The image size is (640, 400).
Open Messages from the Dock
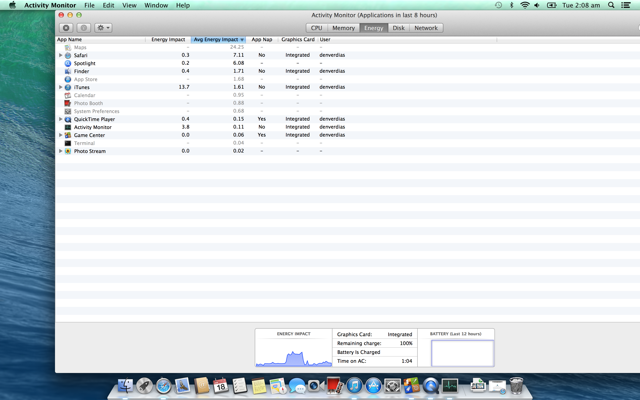pos(297,386)
